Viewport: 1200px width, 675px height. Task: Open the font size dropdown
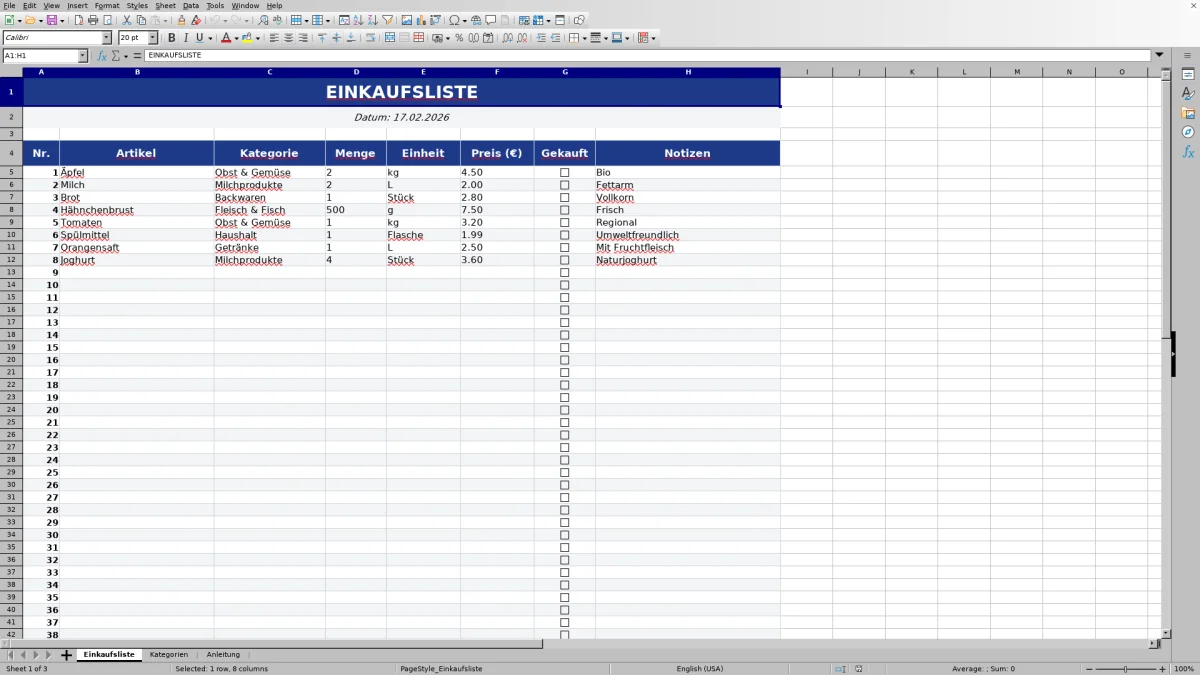154,37
